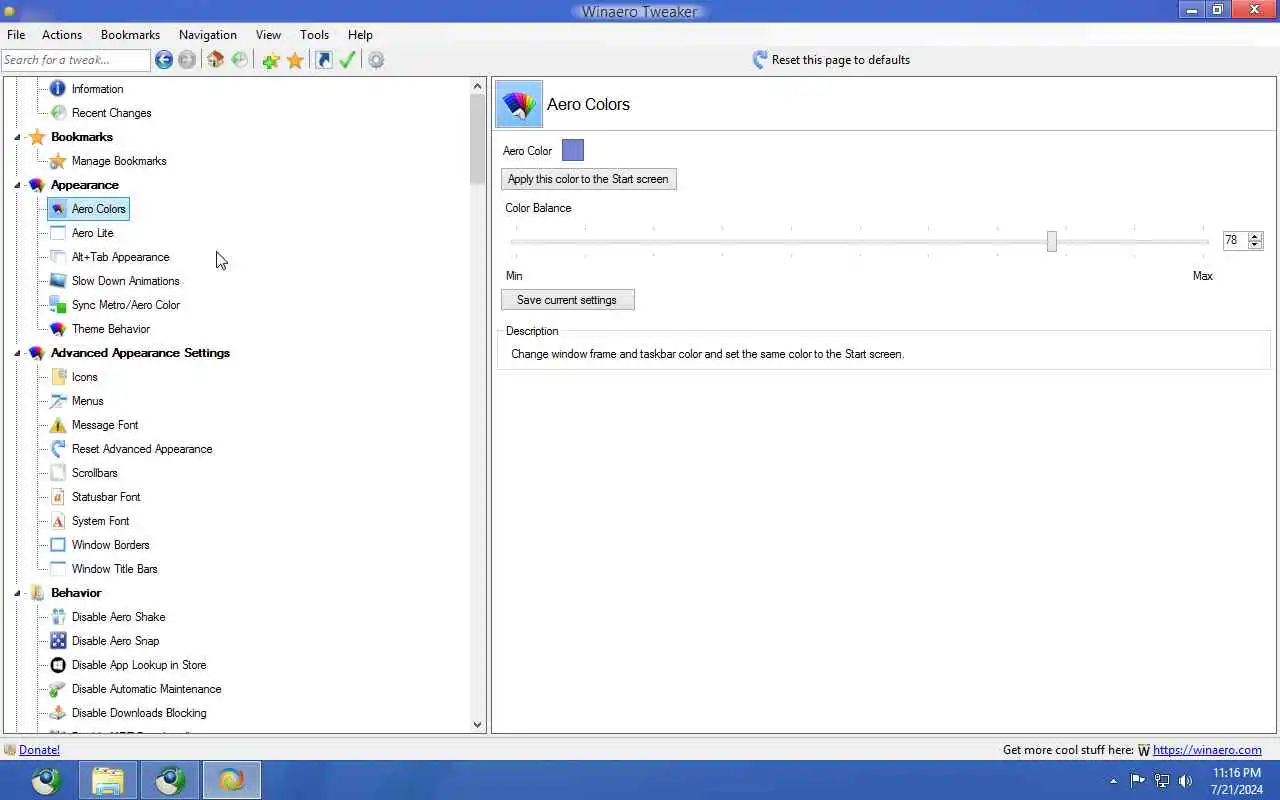Select Window Title Bars in tree

(x=114, y=569)
